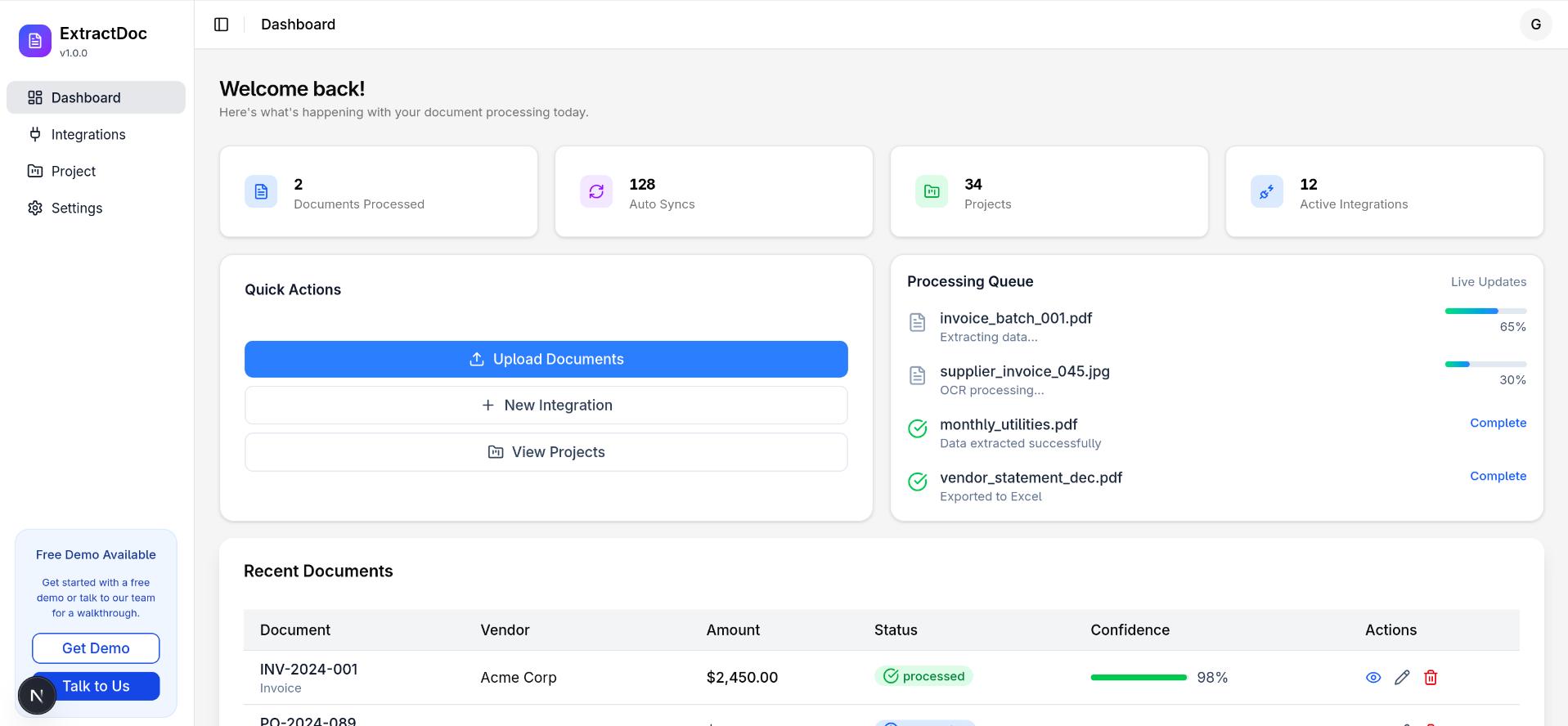Click green check beside monthly_utilities.pdf

[918, 428]
